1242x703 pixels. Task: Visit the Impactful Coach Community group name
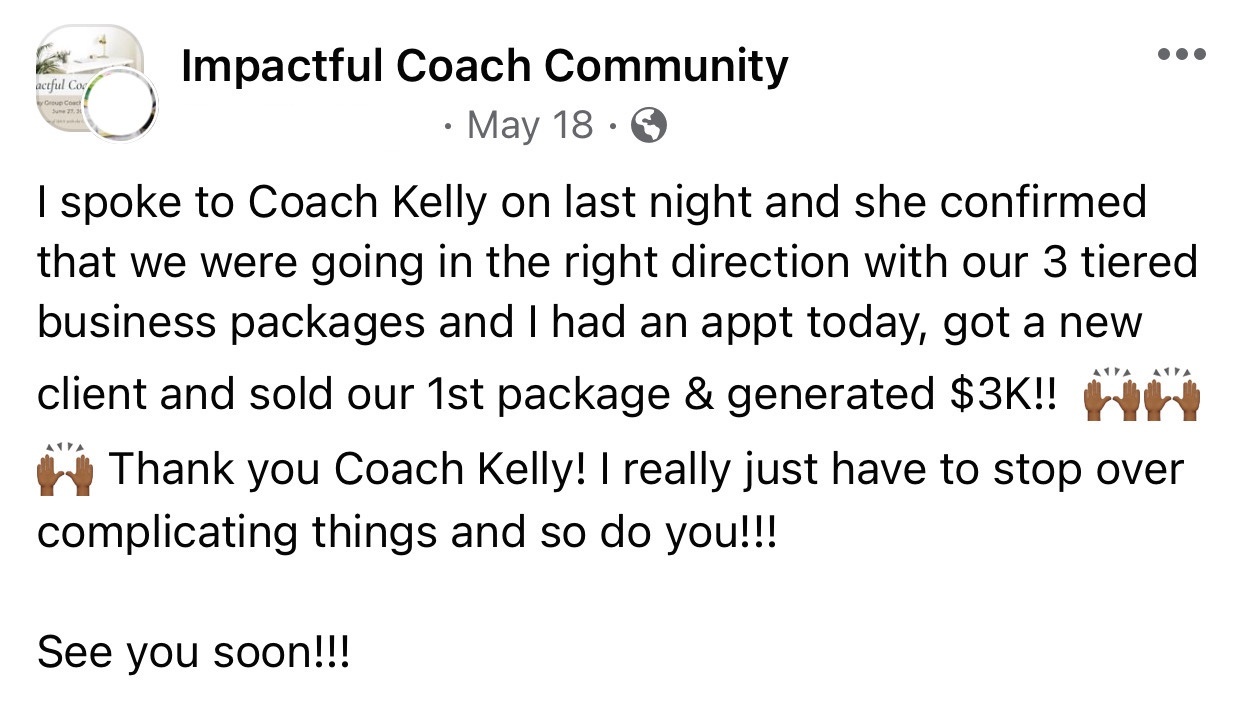pyautogui.click(x=485, y=66)
